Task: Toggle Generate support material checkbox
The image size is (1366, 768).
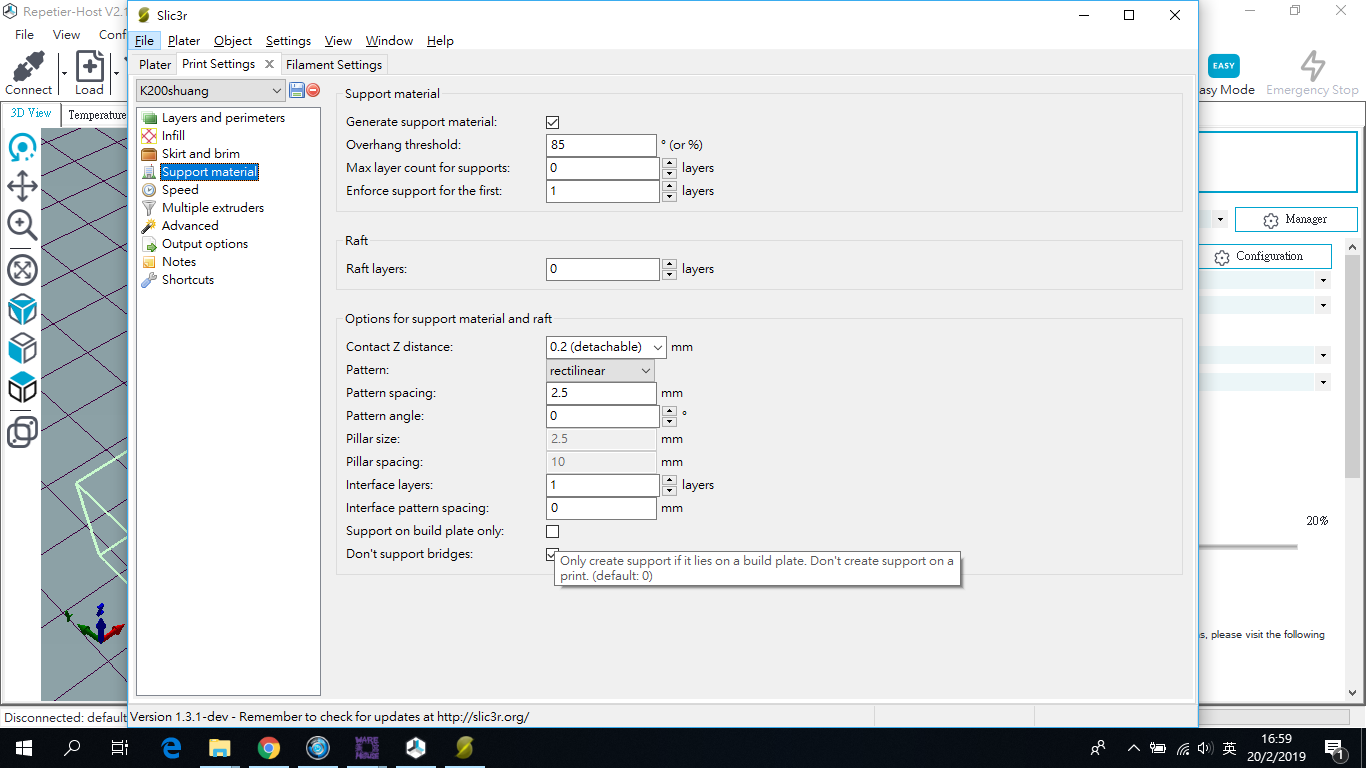Action: 552,122
